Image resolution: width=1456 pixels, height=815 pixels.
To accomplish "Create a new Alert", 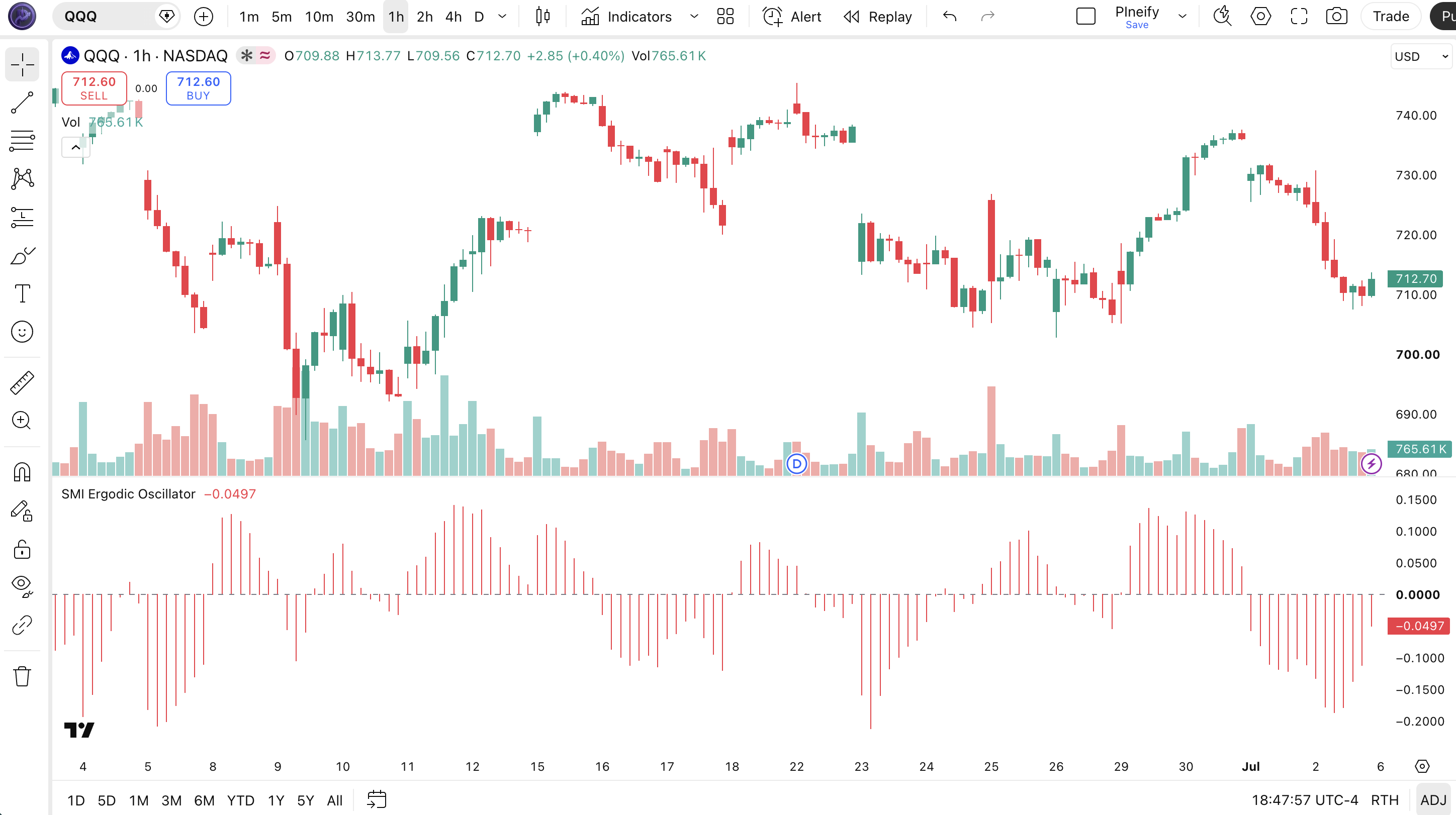I will 791,17.
